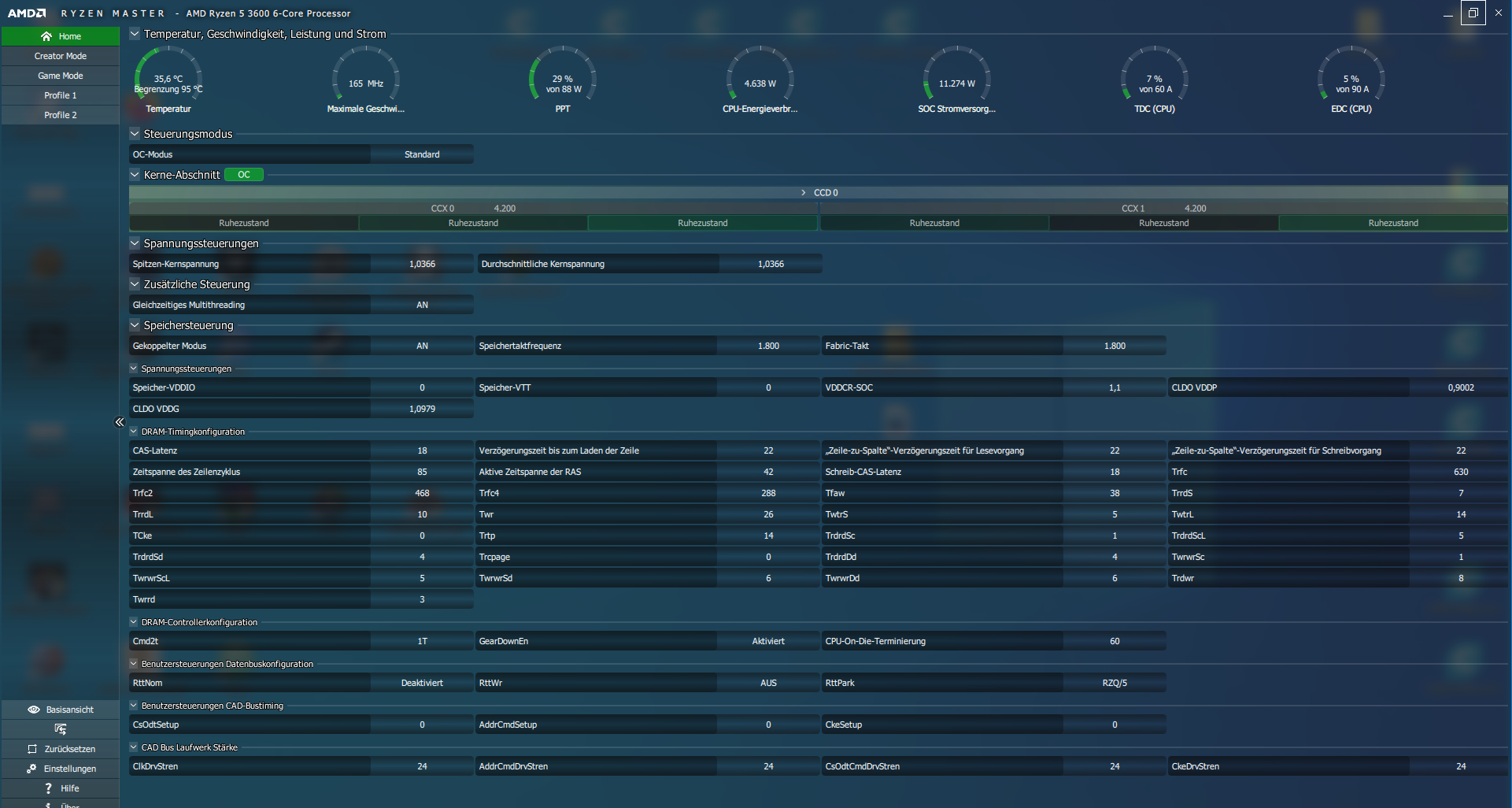Image resolution: width=1512 pixels, height=808 pixels.
Task: Click the green OC badge beside Kerne-Abschnitt
Action: 244,175
